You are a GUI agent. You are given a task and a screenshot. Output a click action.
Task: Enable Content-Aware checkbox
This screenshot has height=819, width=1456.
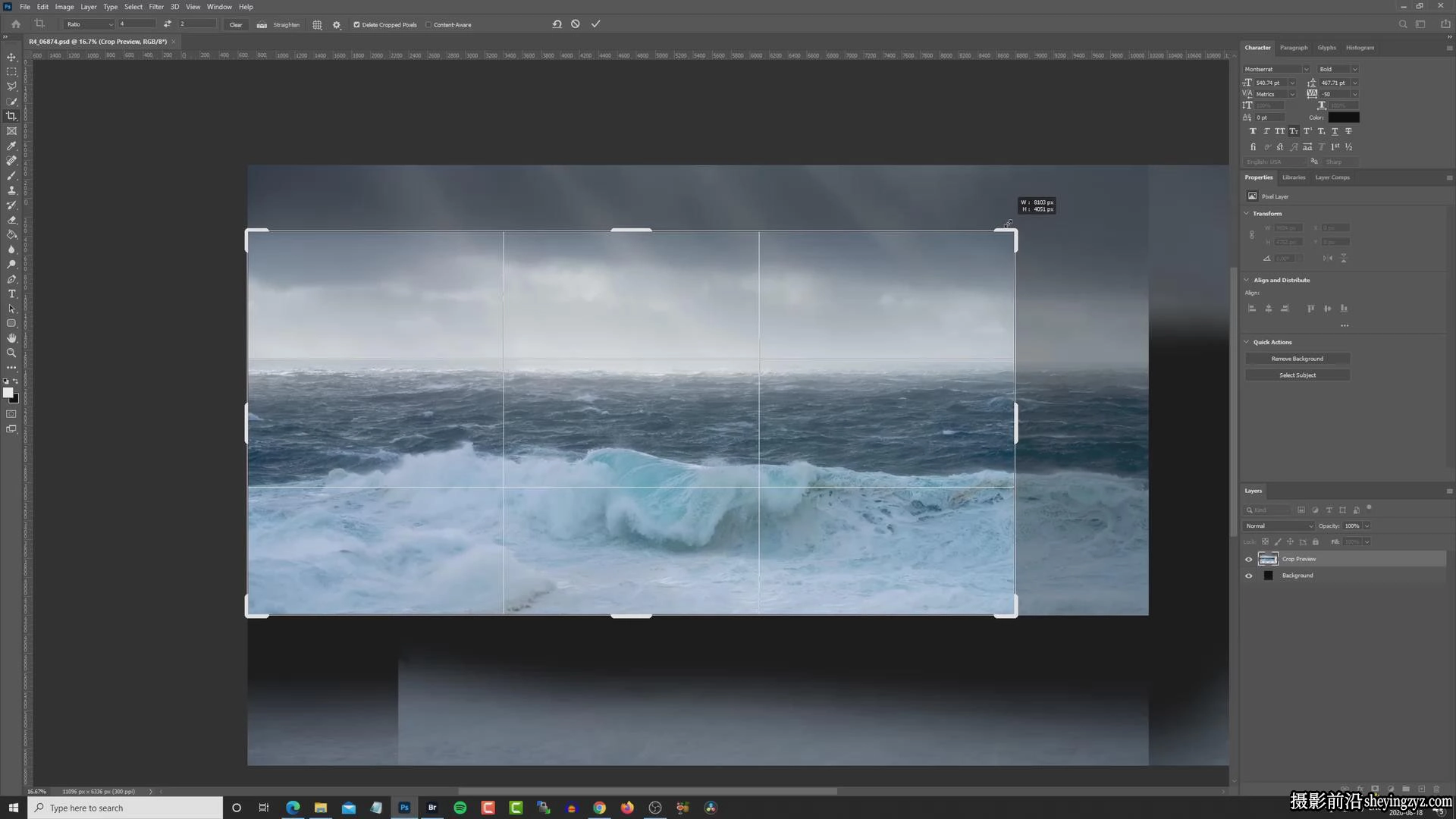(x=428, y=25)
